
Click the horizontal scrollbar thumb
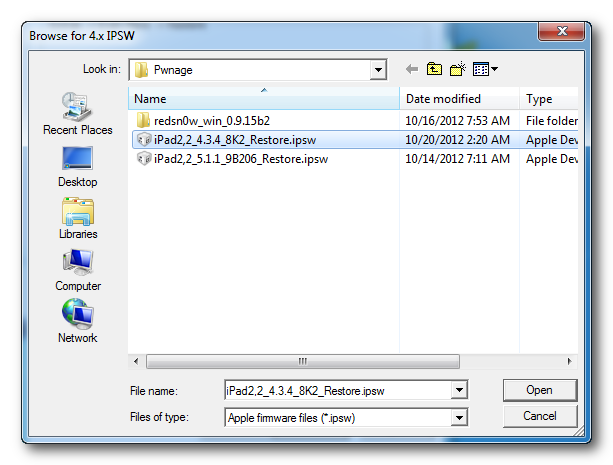303,361
